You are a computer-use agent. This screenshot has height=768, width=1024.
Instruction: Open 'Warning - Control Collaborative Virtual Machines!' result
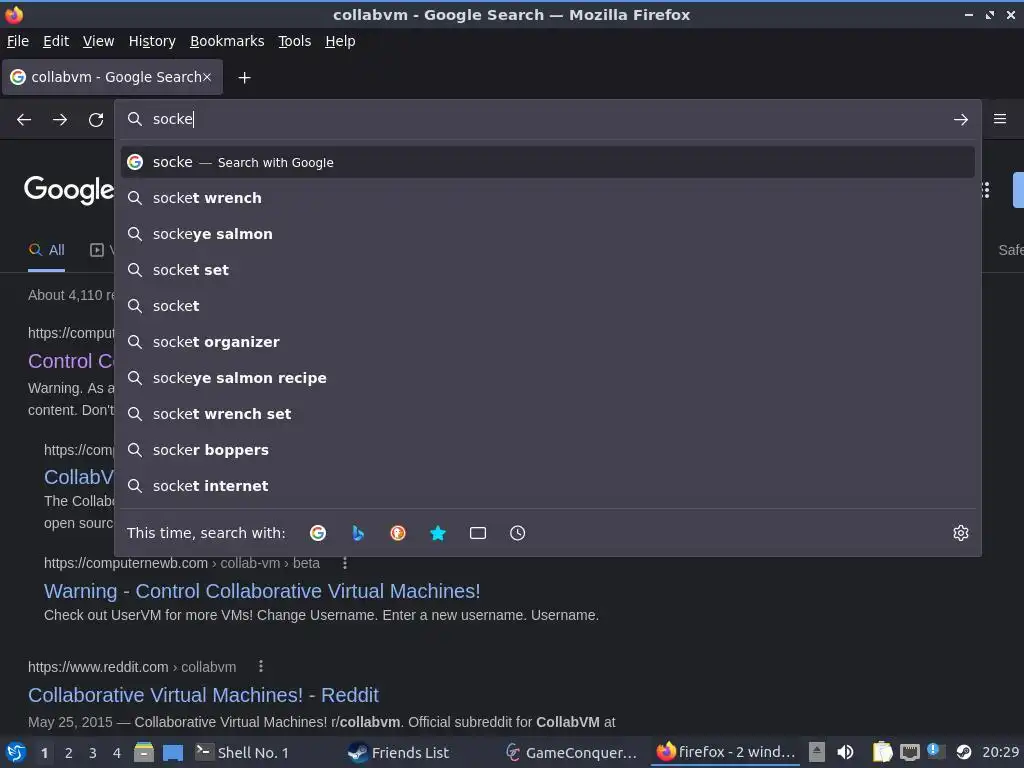pyautogui.click(x=262, y=591)
